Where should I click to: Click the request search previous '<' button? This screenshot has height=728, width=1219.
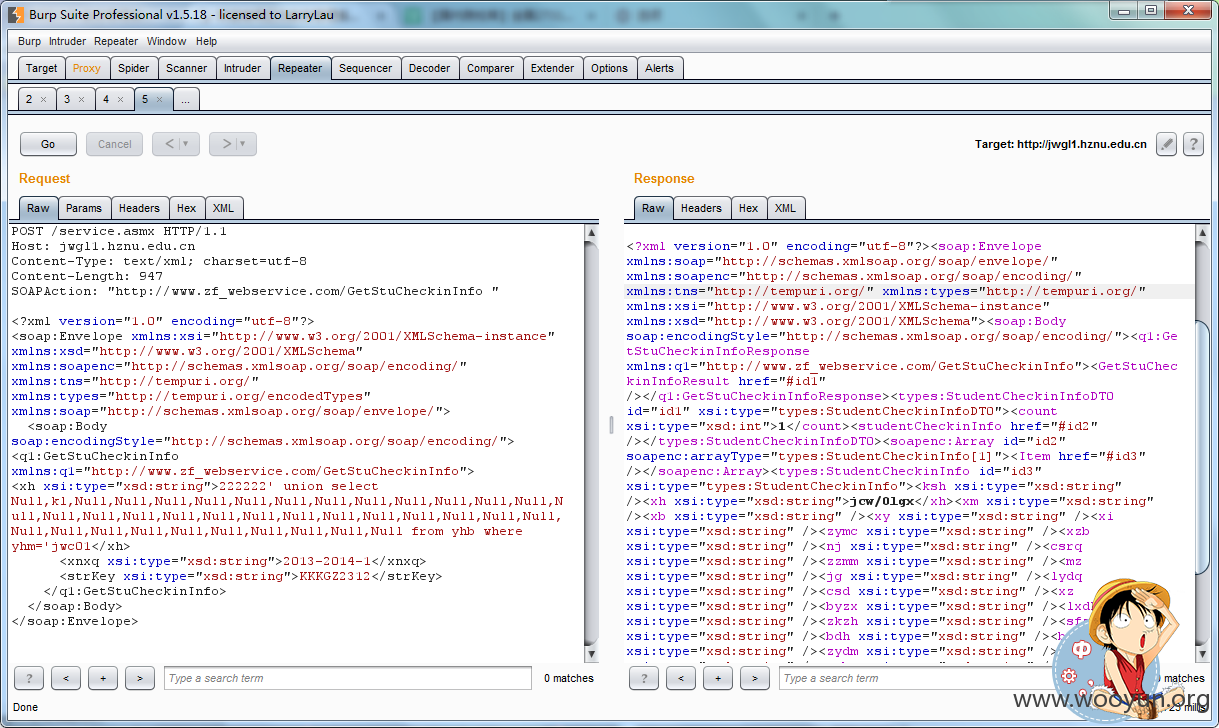[66, 678]
